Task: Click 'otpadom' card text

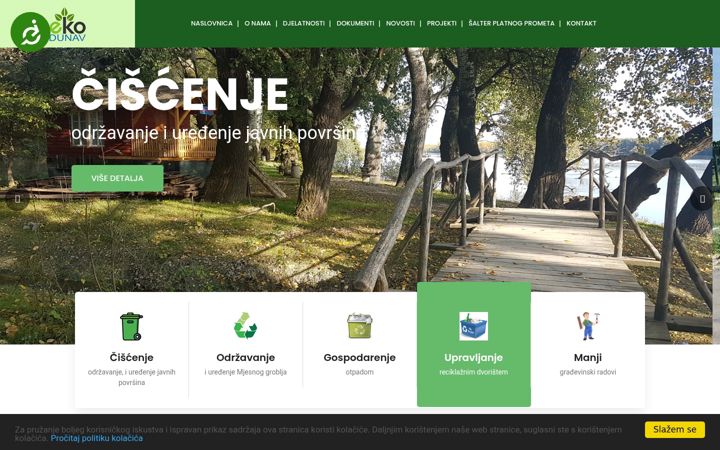Action: click(360, 372)
